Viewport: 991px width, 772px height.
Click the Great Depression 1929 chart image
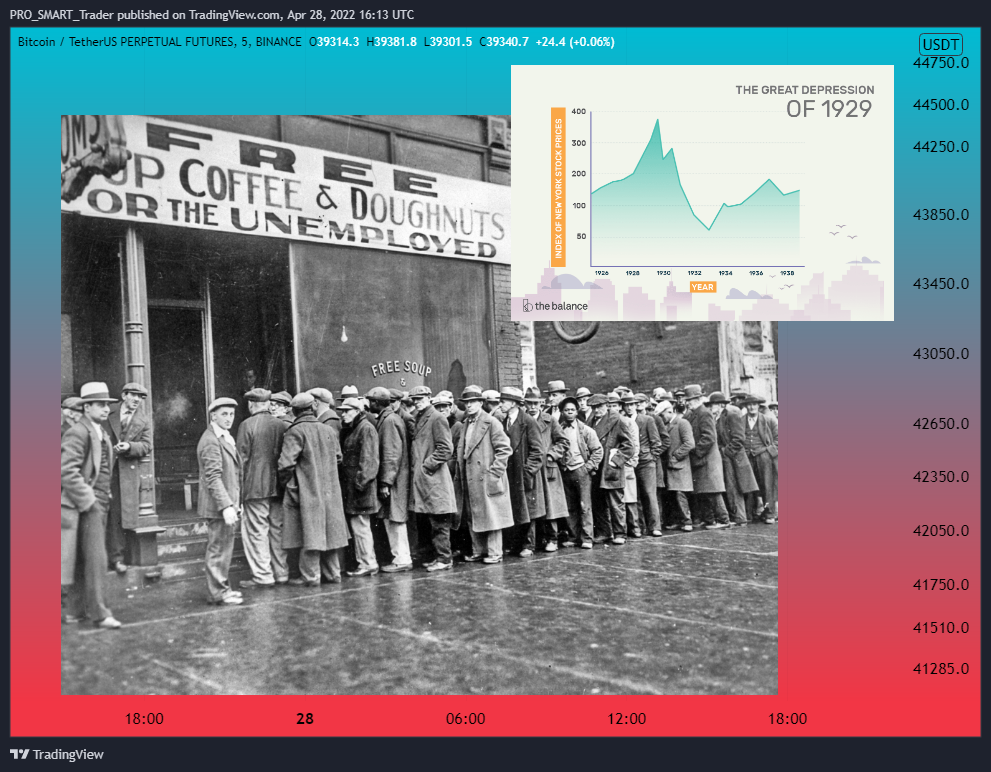pyautogui.click(x=702, y=193)
